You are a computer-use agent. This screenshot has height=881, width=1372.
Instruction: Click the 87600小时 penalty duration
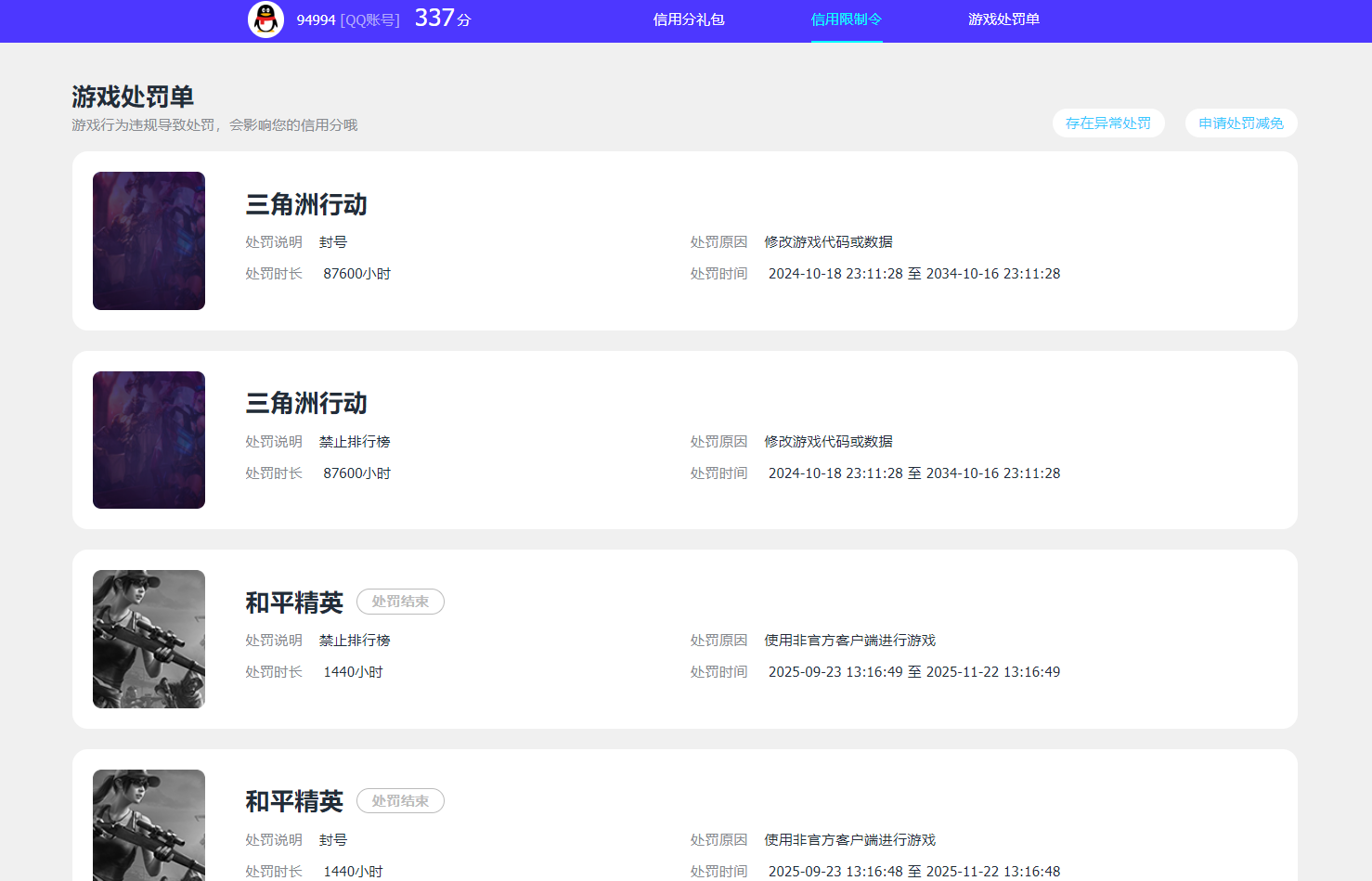pos(356,273)
